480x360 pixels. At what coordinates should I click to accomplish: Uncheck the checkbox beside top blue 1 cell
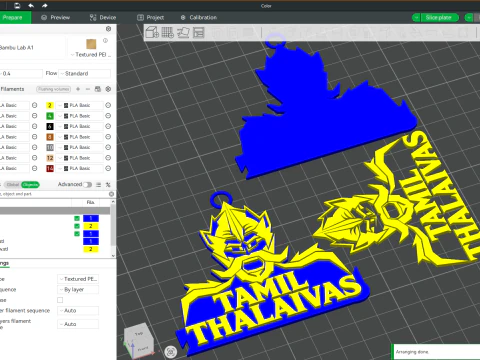[77, 218]
